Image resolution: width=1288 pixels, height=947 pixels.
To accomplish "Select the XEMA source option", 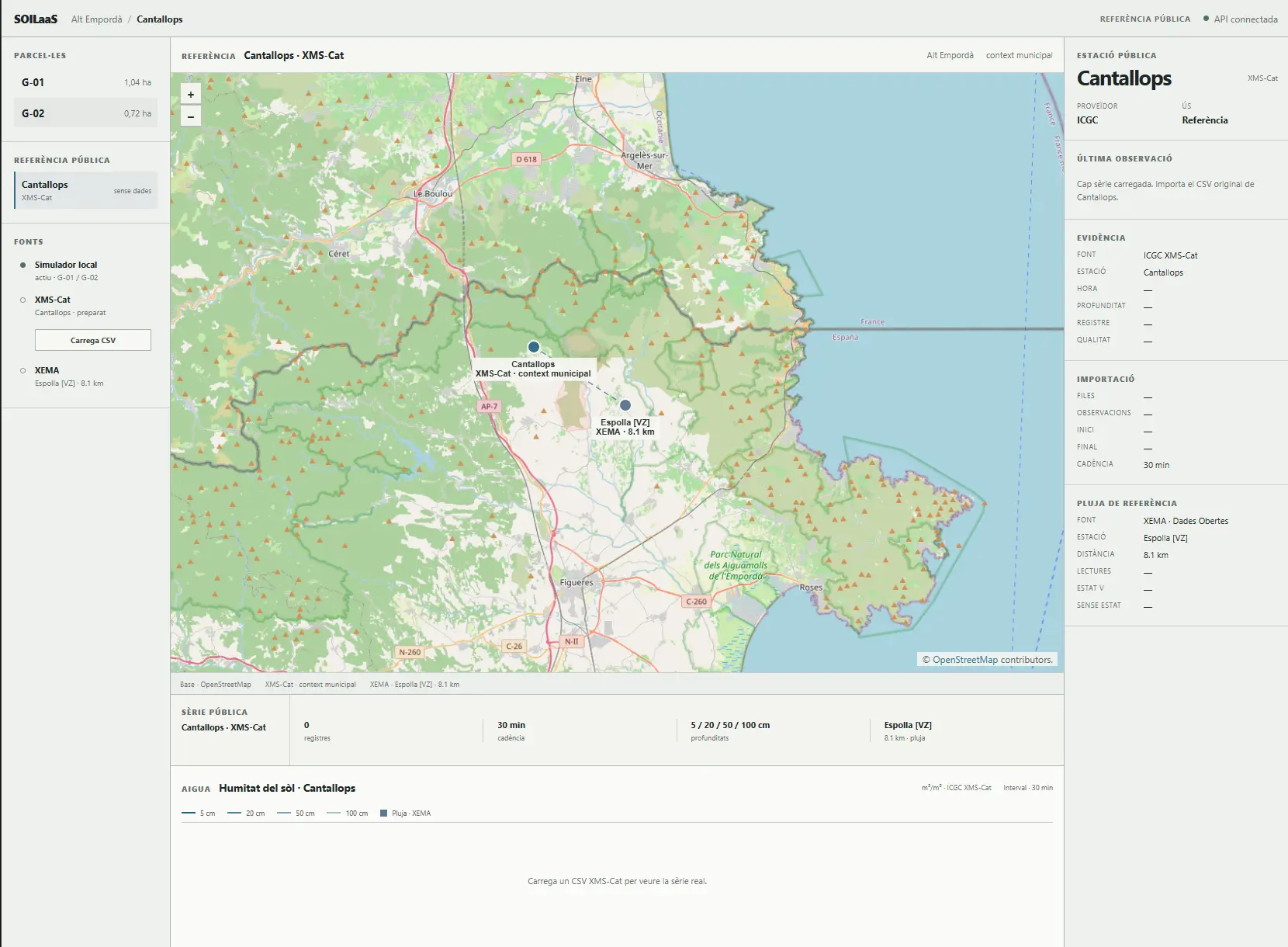I will [85, 376].
